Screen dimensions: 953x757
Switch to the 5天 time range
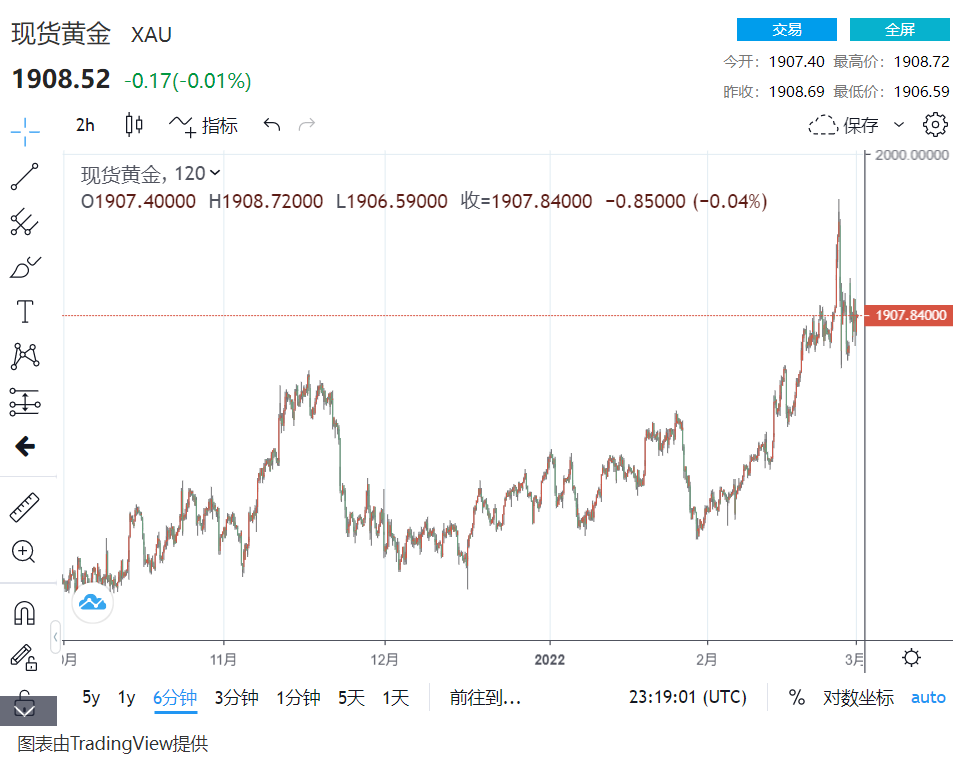(351, 698)
